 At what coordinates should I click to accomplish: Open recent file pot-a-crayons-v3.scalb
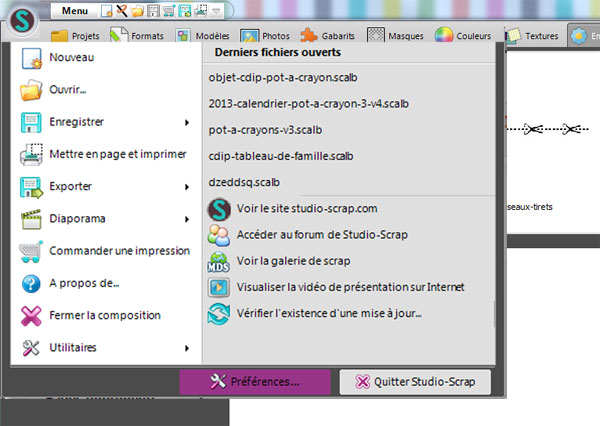[265, 130]
